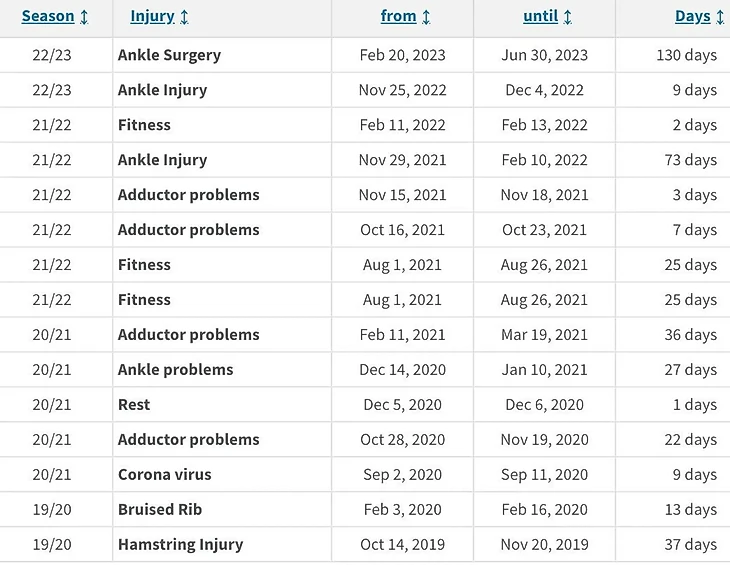Image resolution: width=730 pixels, height=565 pixels.
Task: Sort by the 'until' date header
Action: click(x=540, y=16)
